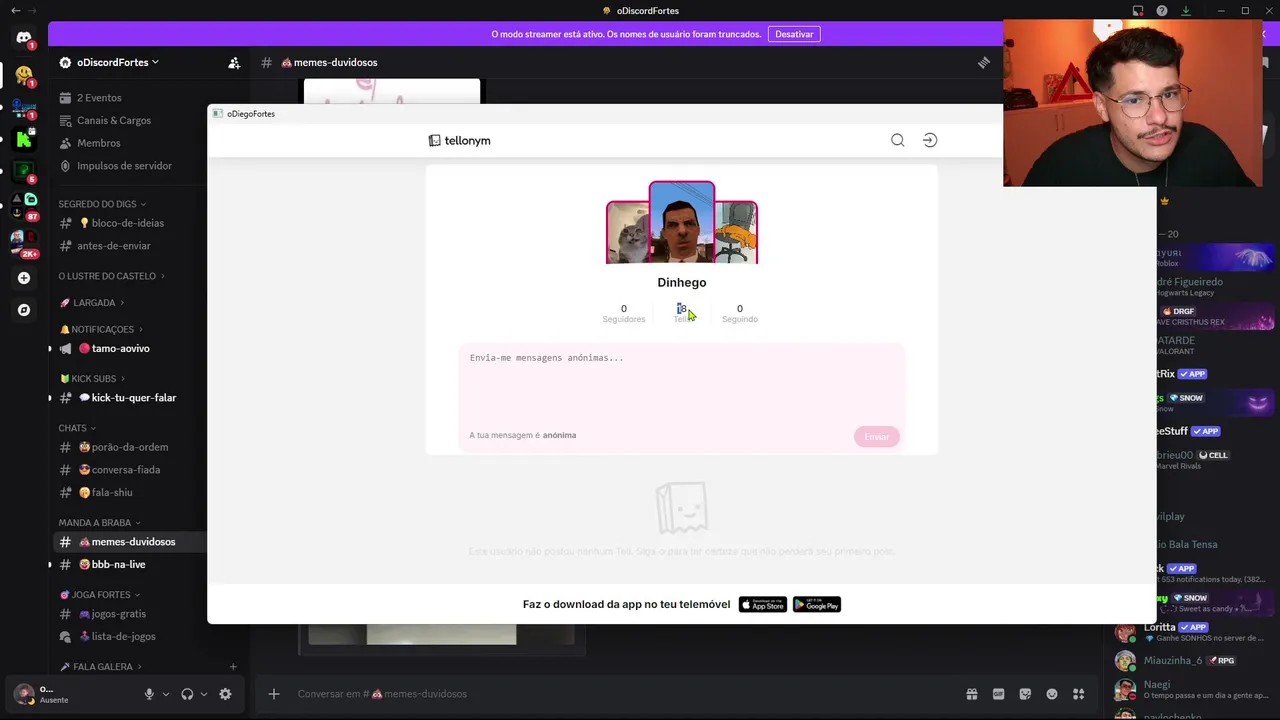Image resolution: width=1280 pixels, height=720 pixels.
Task: Click the 0 Seguindo count
Action: (740, 313)
